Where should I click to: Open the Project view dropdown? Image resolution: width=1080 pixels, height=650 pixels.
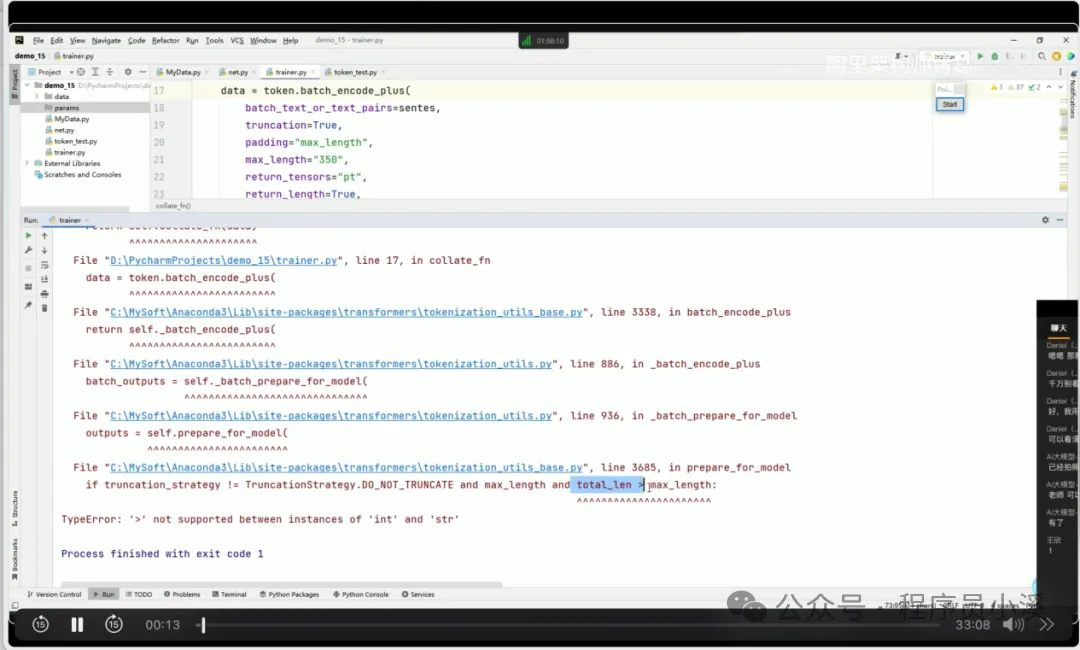pos(51,72)
